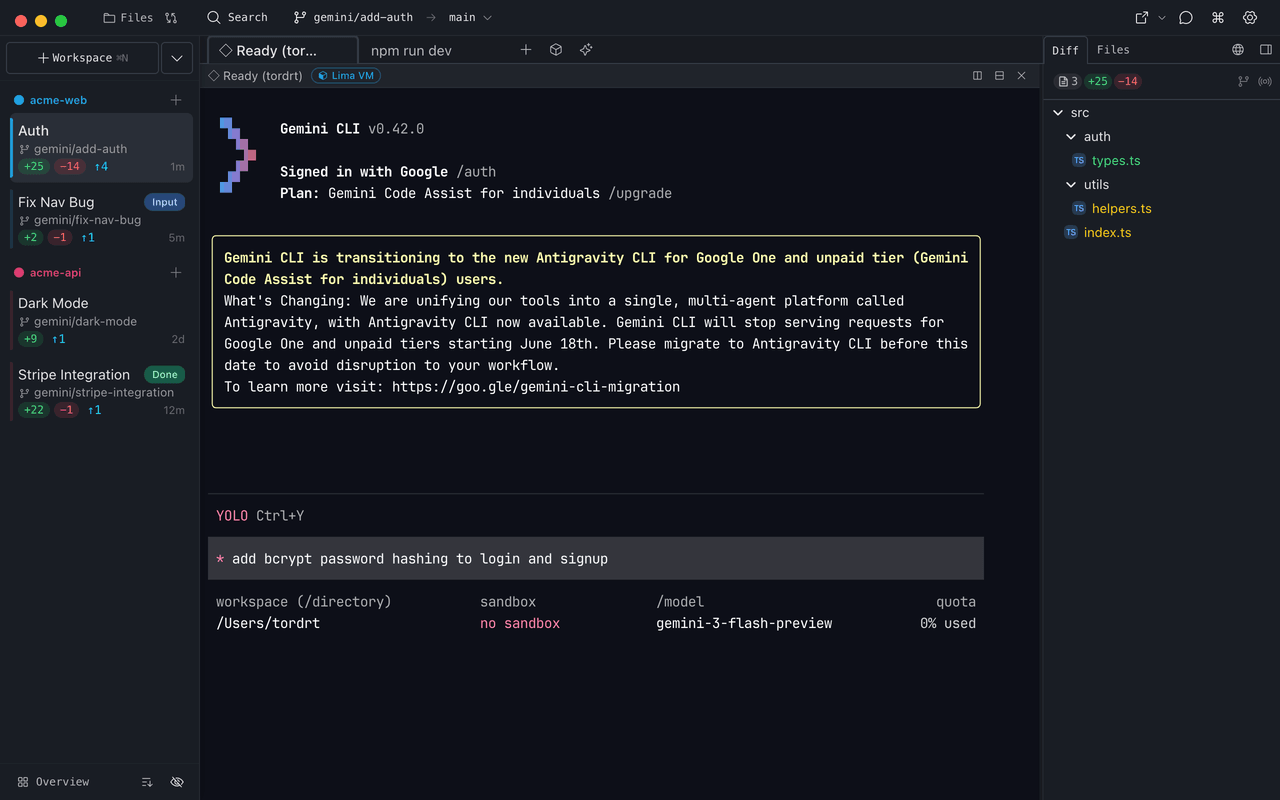Add a workspace with the acme-api plus icon
Screen dimensions: 1280x800
(176, 272)
